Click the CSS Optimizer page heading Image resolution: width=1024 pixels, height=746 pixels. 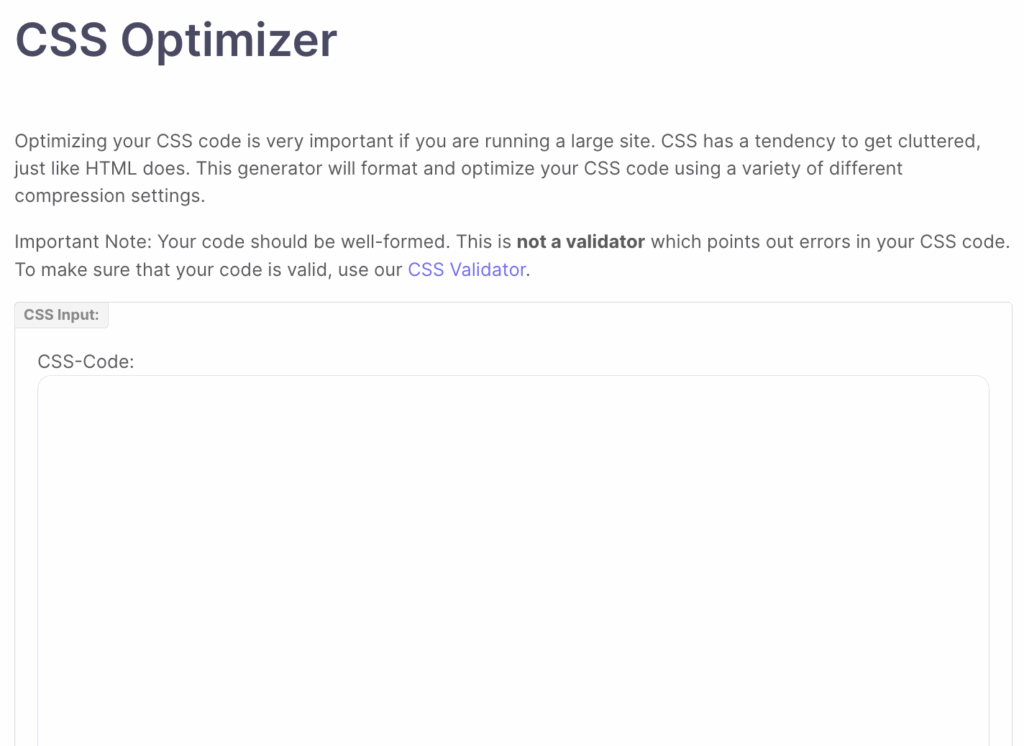click(175, 40)
